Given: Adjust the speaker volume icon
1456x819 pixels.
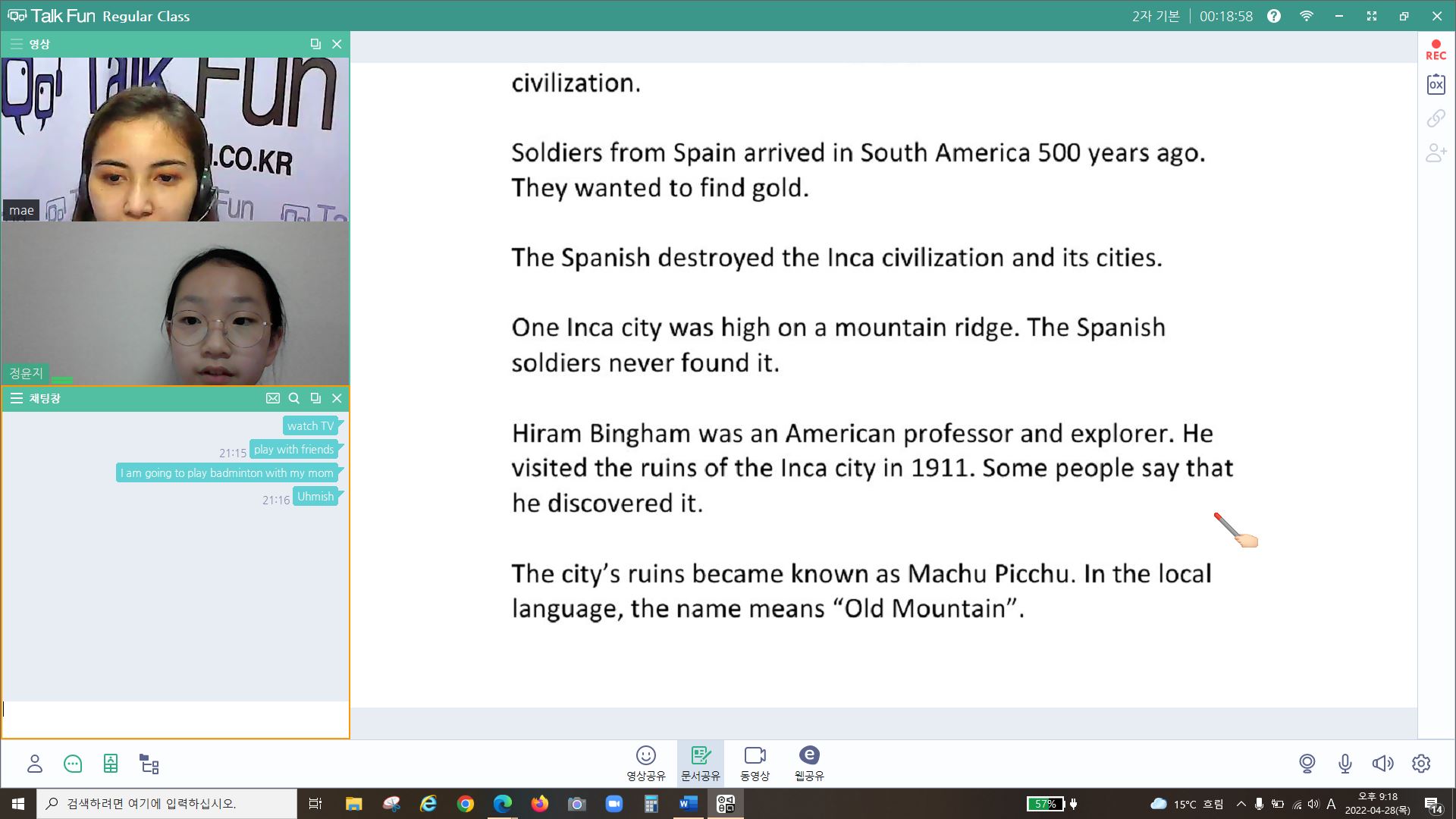Looking at the screenshot, I should (1382, 764).
